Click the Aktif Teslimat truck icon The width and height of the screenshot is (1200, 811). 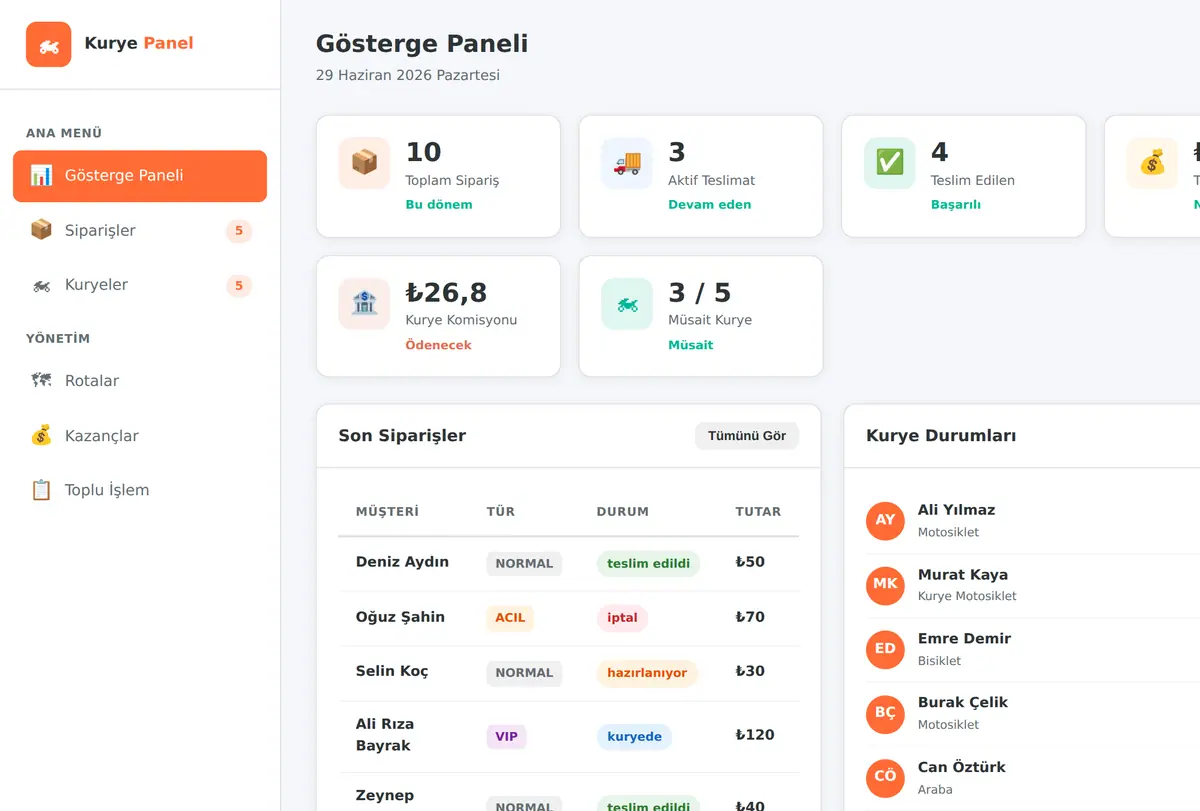(627, 163)
